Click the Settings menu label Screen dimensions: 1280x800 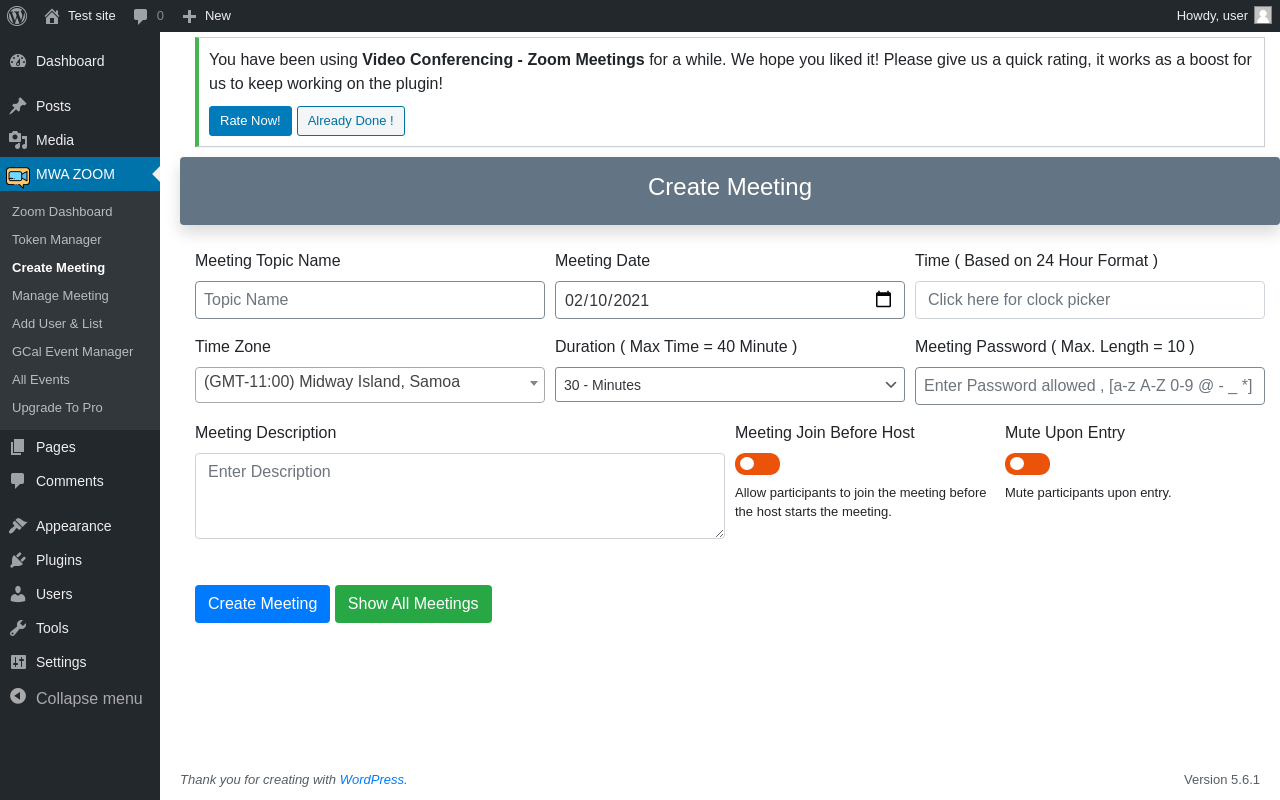61,662
